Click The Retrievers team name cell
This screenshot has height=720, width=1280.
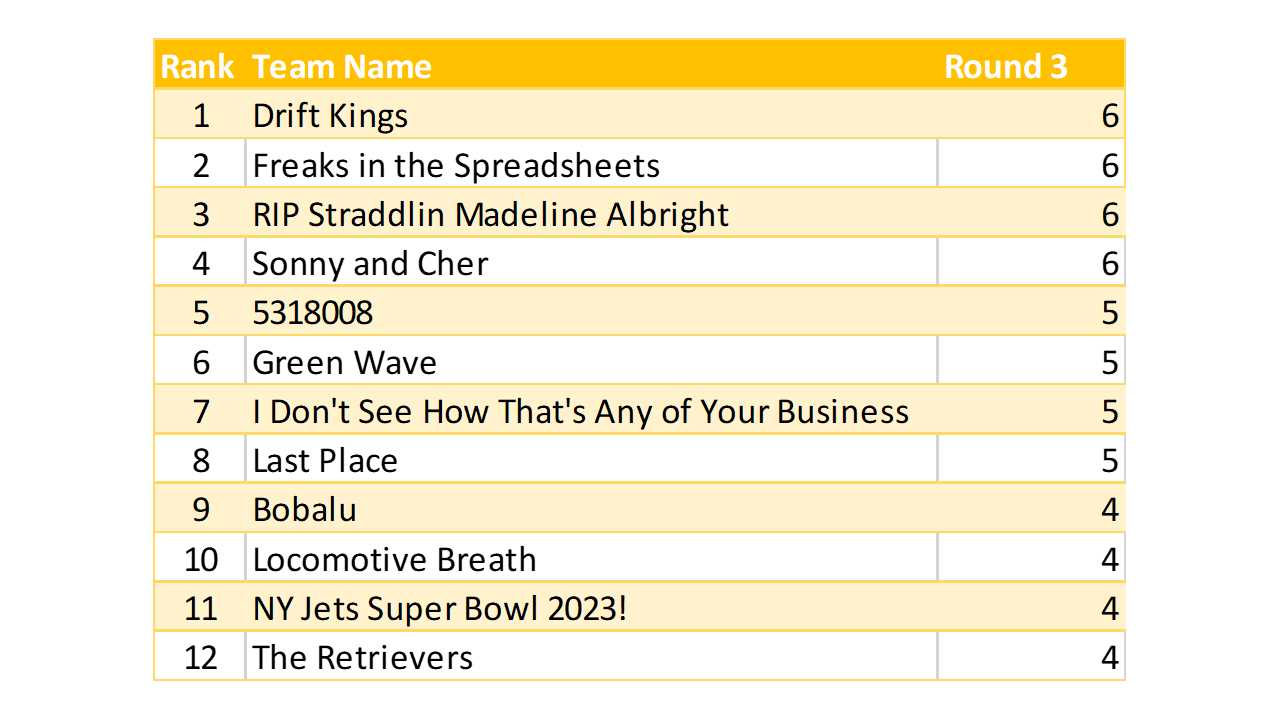click(363, 658)
